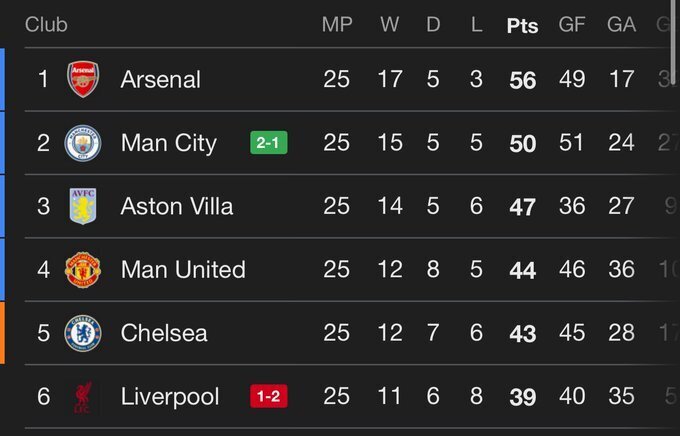Viewport: 680px width, 436px height.
Task: Click the Liverpool club crest
Action: pyautogui.click(x=83, y=397)
